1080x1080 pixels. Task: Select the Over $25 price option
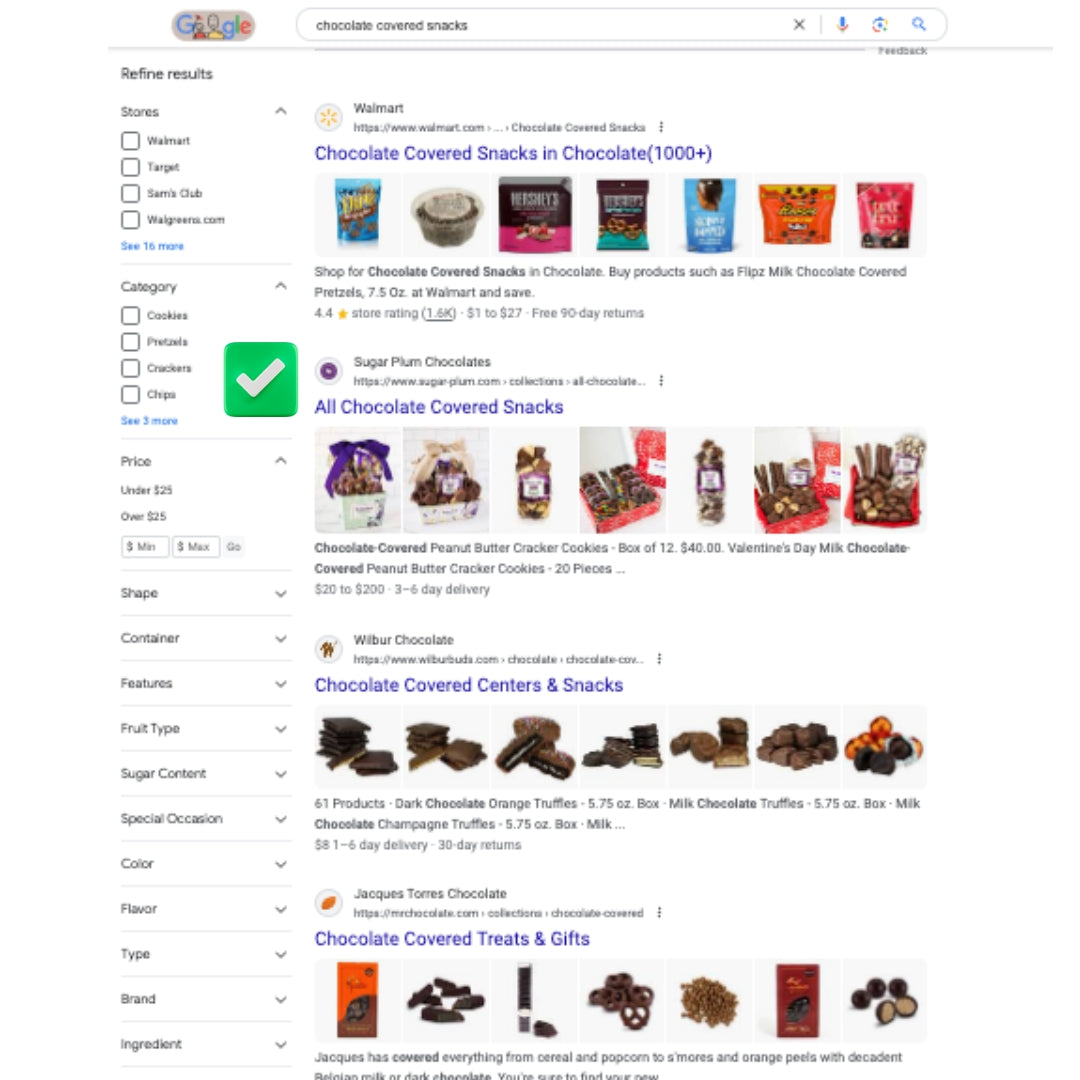pyautogui.click(x=143, y=516)
